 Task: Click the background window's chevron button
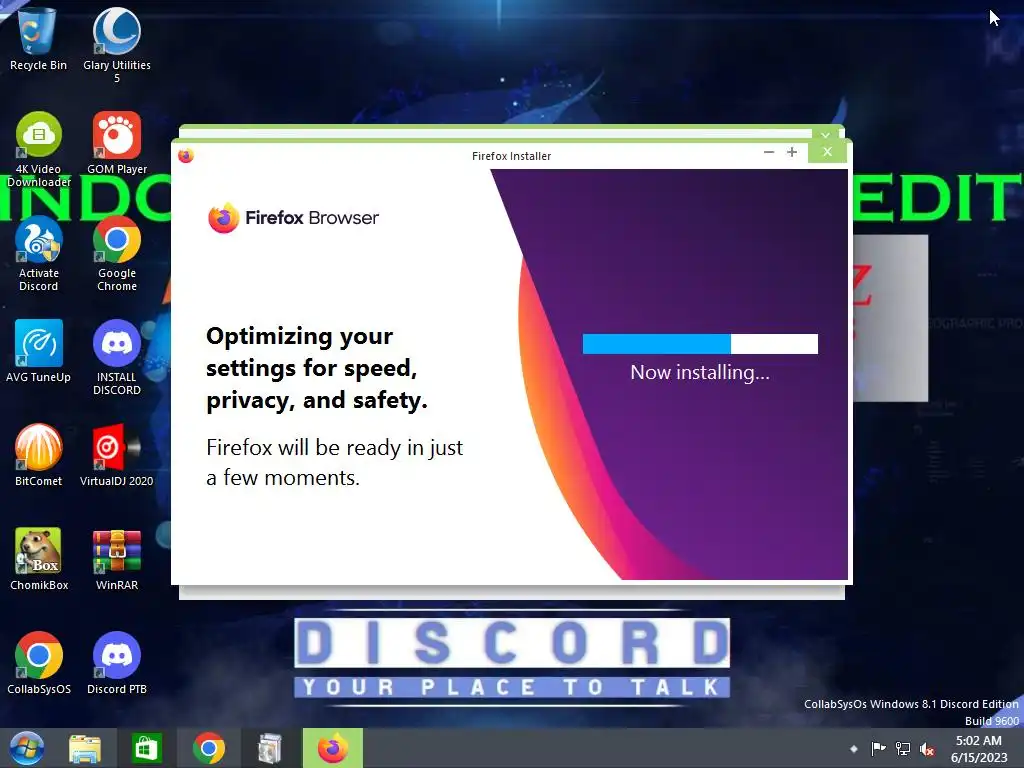[825, 135]
